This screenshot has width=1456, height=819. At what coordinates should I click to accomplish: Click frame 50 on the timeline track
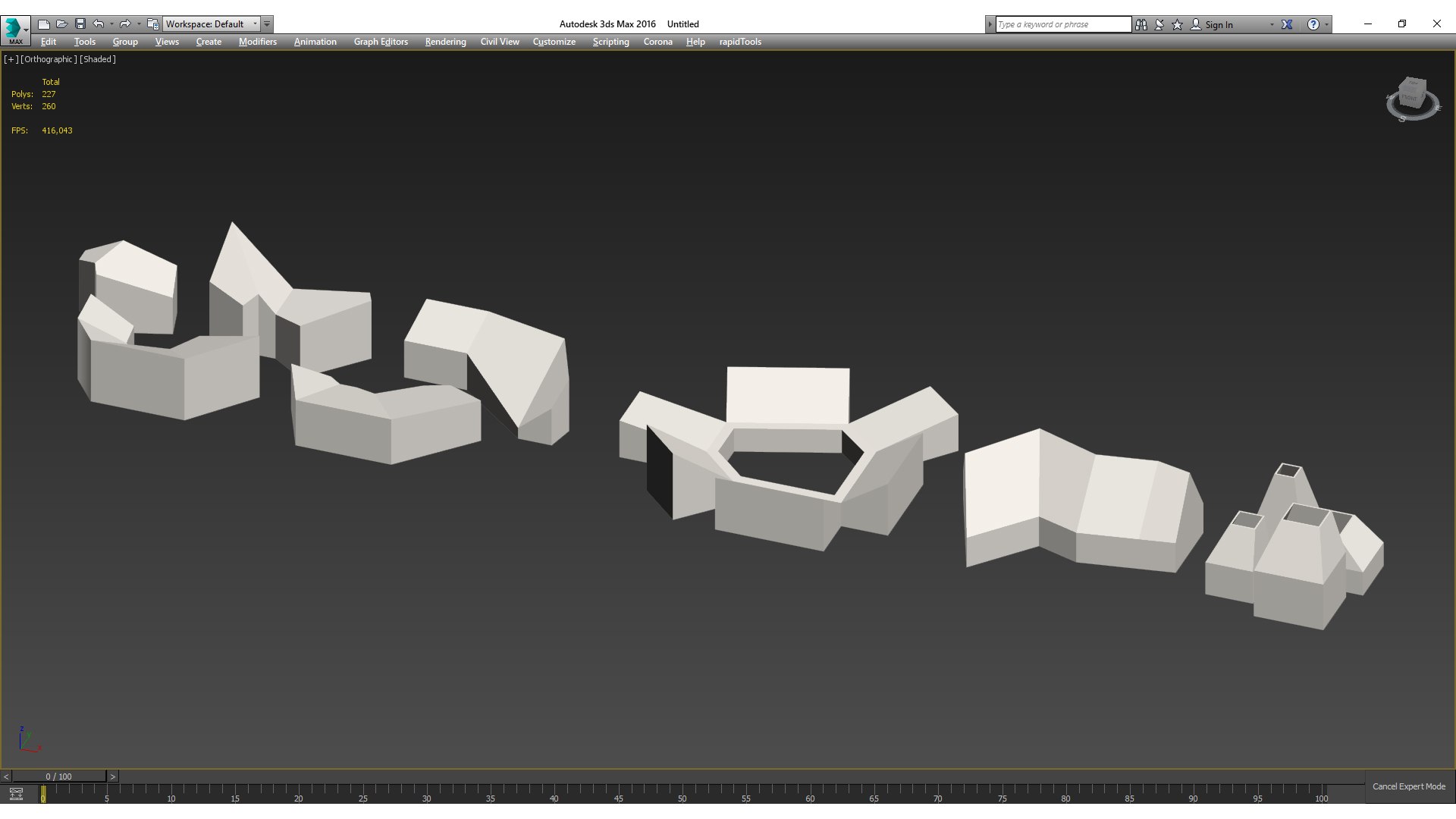(682, 793)
